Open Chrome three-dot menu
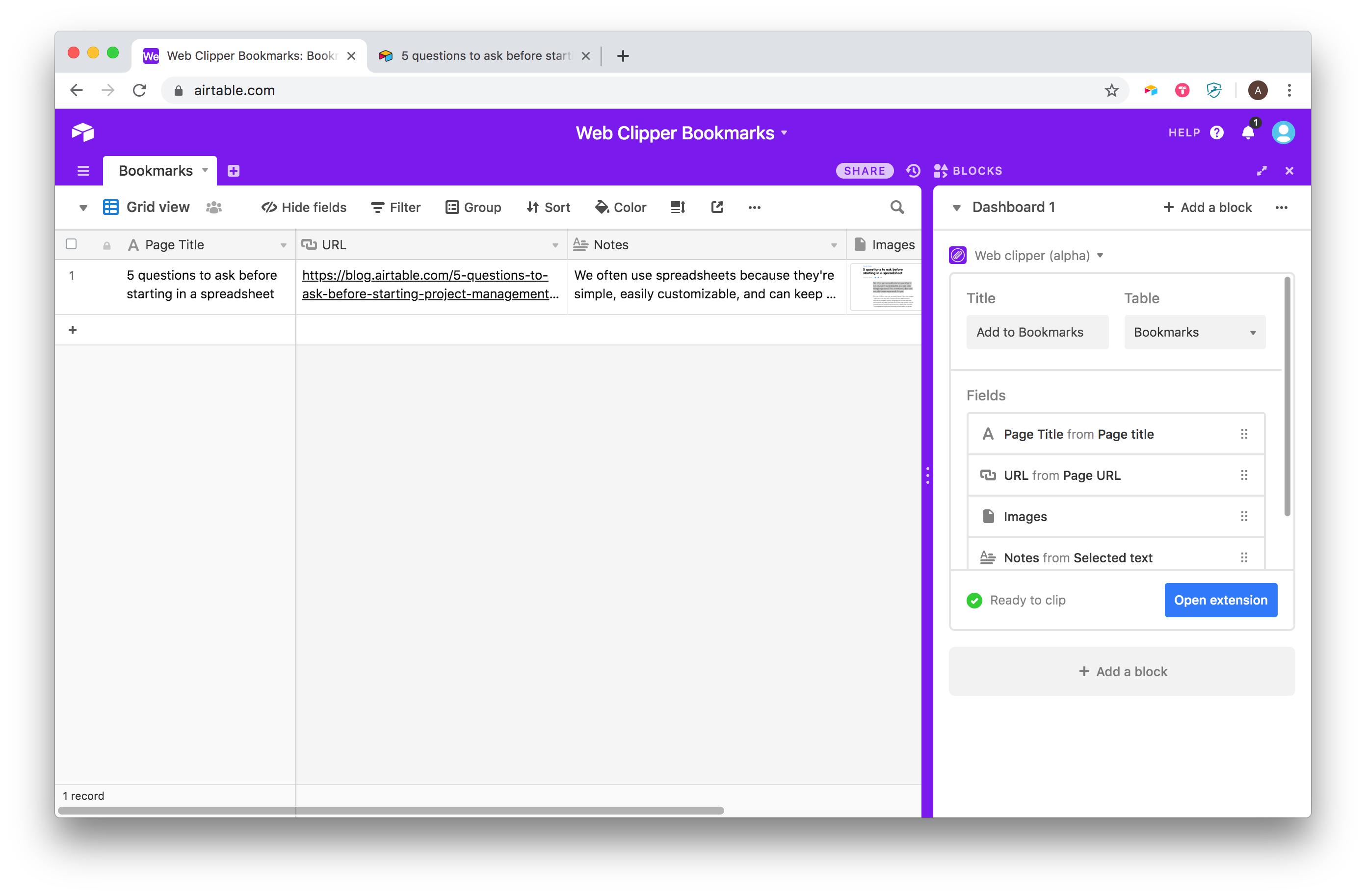Screen dimensions: 1366x896 point(1289,90)
